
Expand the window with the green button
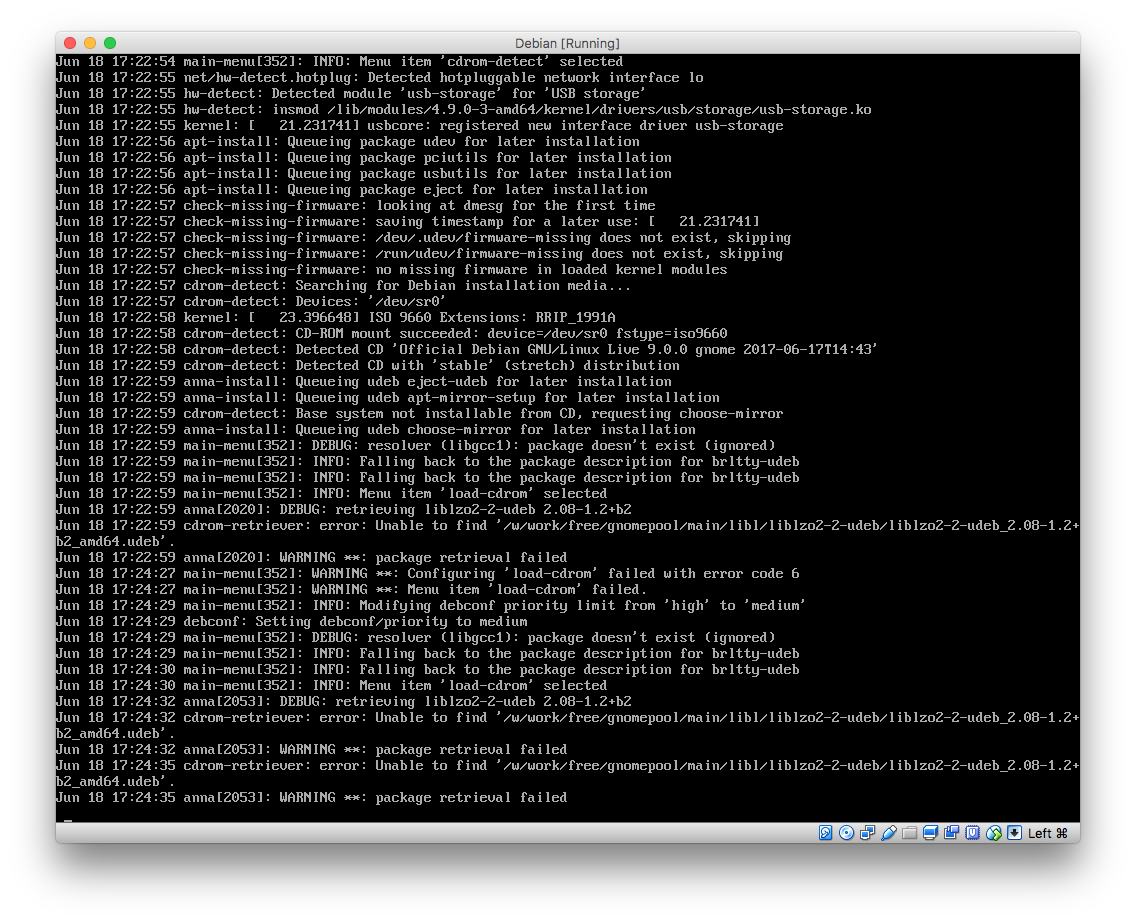pyautogui.click(x=110, y=43)
